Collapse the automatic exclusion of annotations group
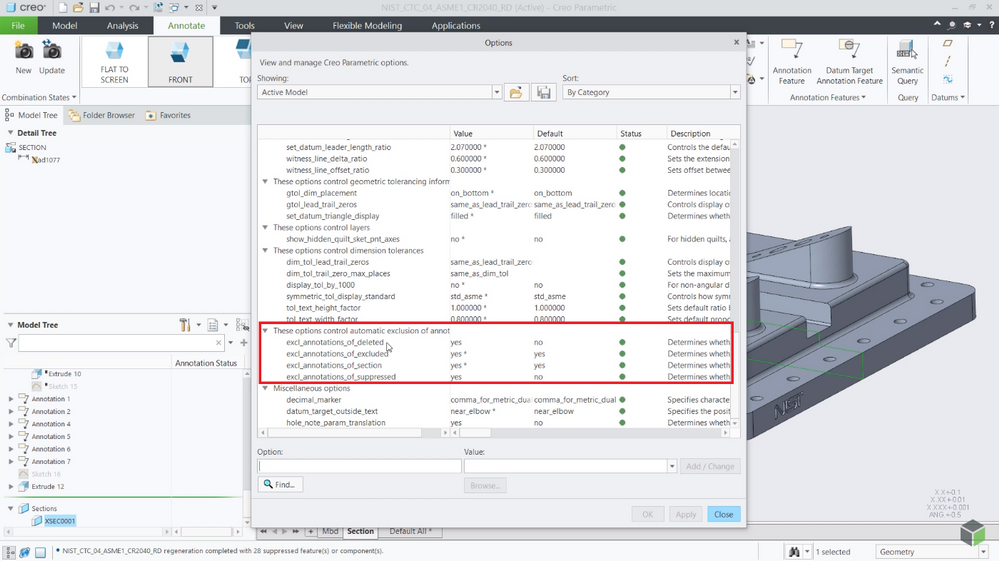Image resolution: width=999 pixels, height=561 pixels. pyautogui.click(x=265, y=330)
